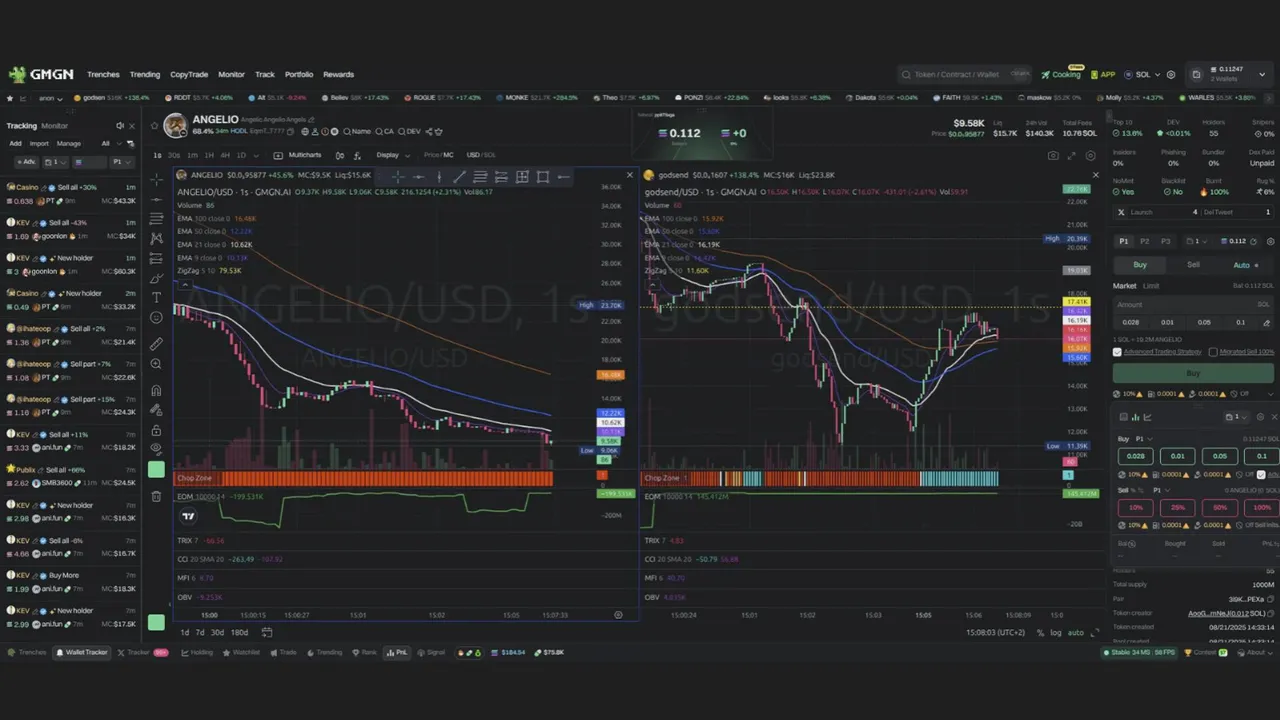Open the go-to-date calendar icon
This screenshot has width=1280, height=720.
[x=267, y=632]
